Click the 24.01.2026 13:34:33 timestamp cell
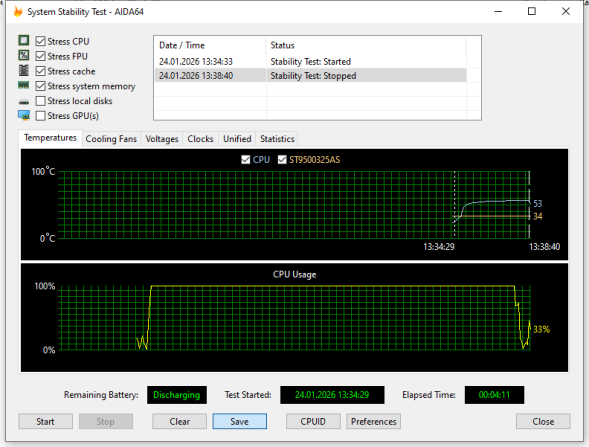 tap(196, 61)
